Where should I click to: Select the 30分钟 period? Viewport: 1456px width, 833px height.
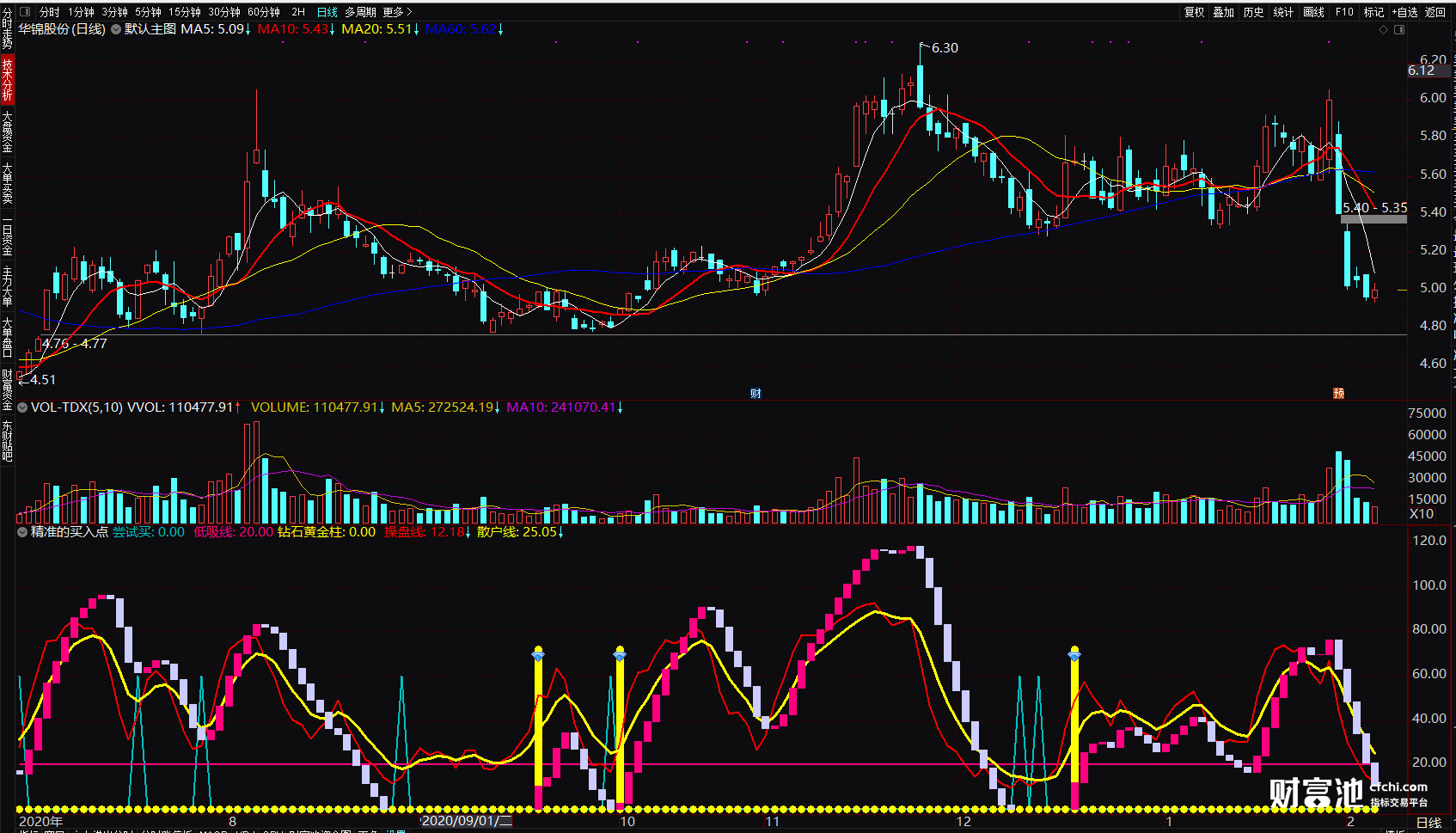pyautogui.click(x=224, y=12)
